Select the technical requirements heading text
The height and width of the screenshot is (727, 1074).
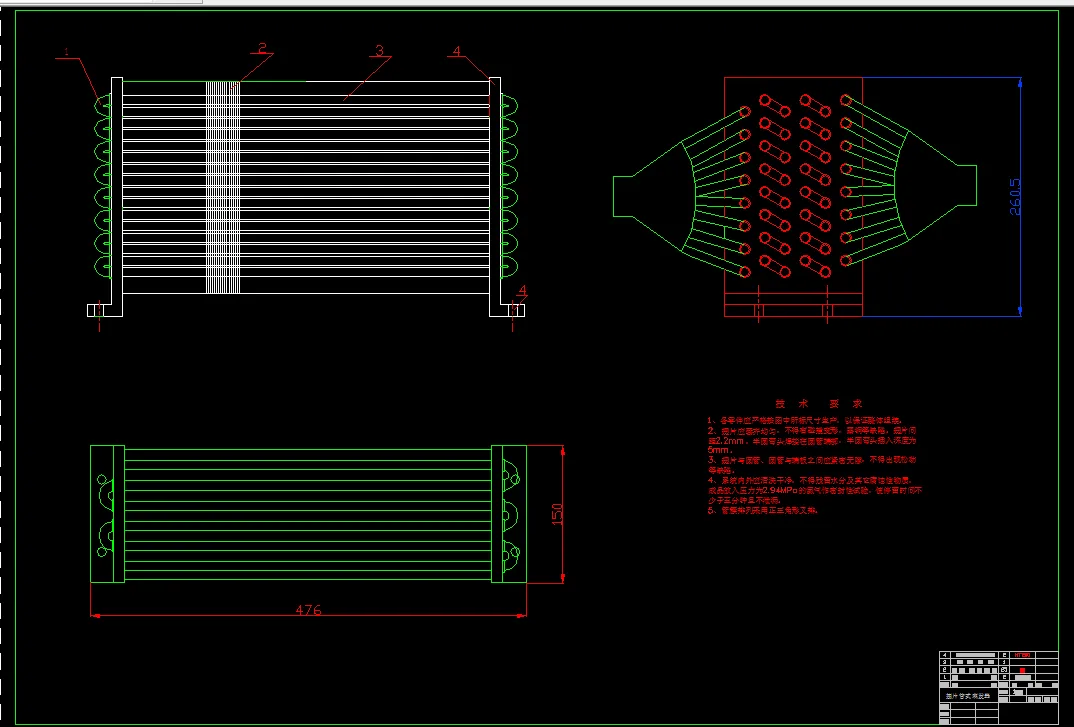(819, 404)
